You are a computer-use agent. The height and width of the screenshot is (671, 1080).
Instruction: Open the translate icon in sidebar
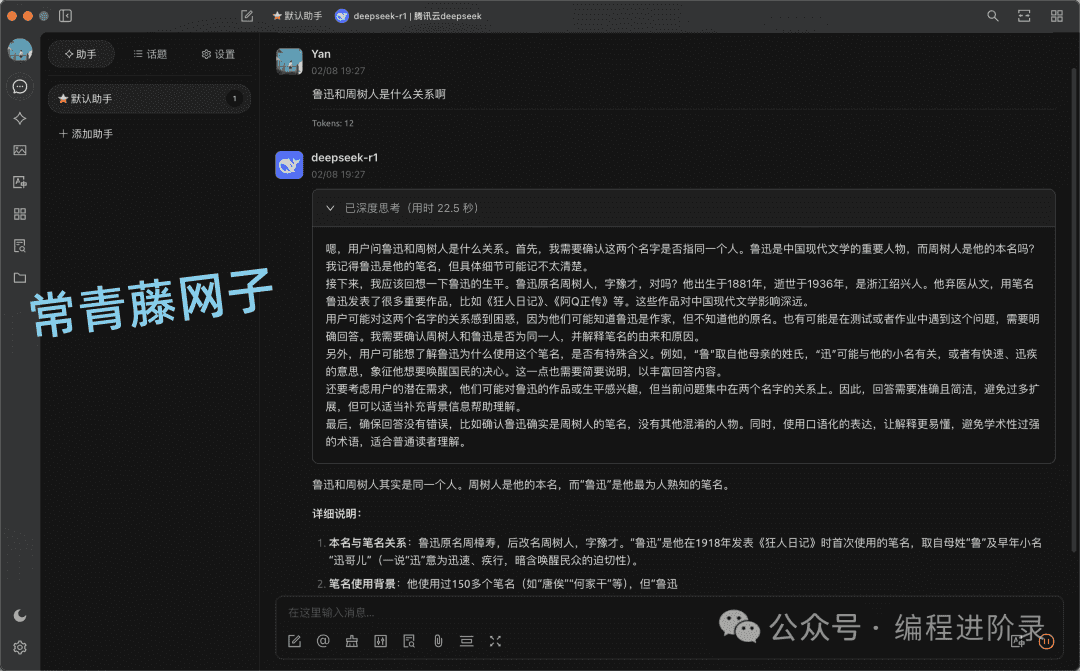point(20,183)
